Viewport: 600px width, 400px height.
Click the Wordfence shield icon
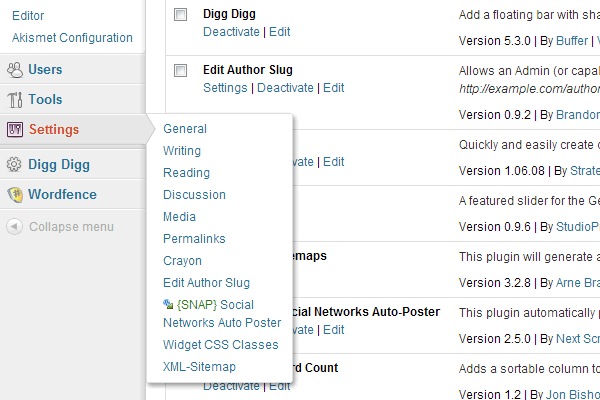click(x=15, y=194)
